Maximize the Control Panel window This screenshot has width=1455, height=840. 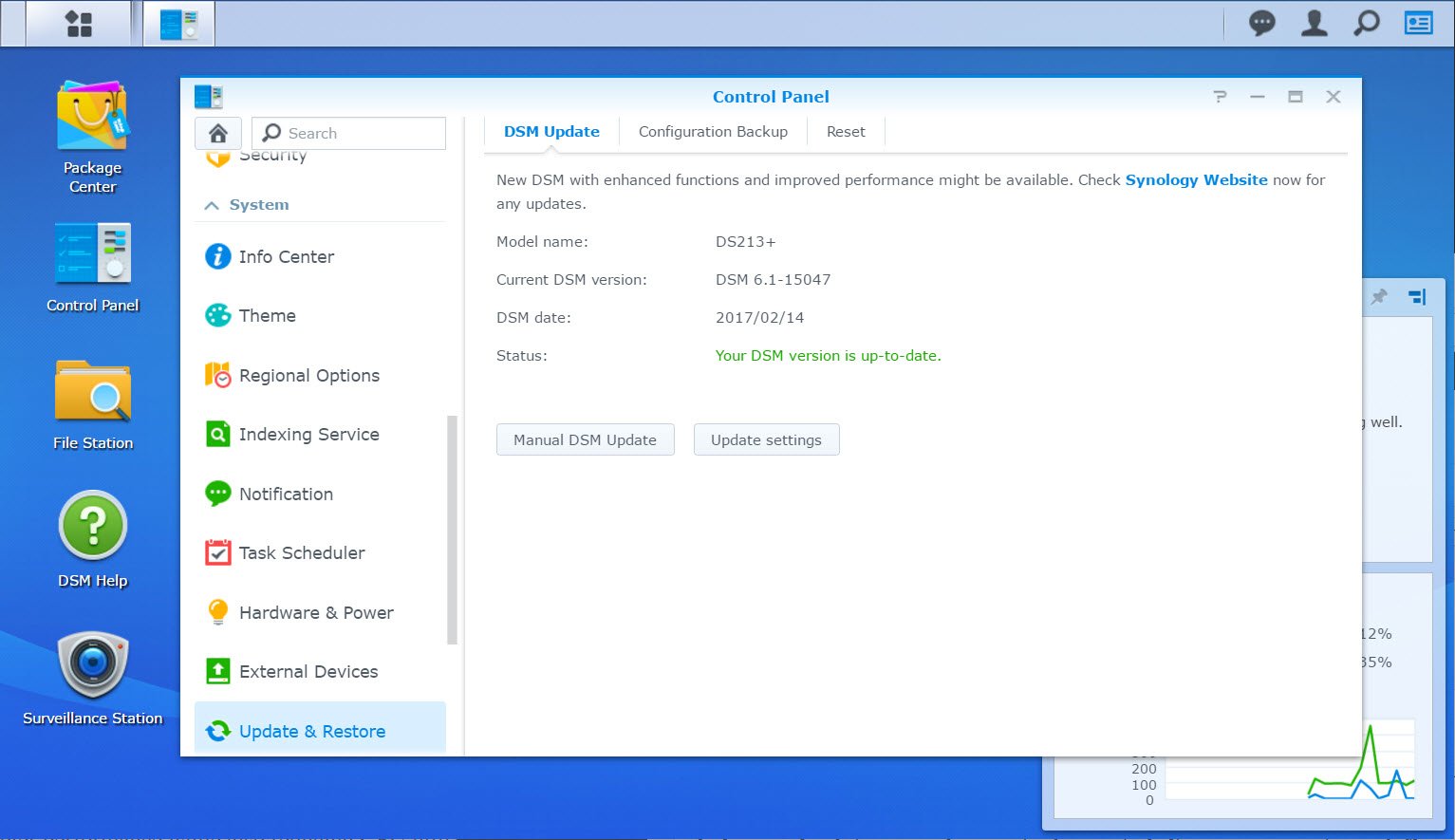1295,97
